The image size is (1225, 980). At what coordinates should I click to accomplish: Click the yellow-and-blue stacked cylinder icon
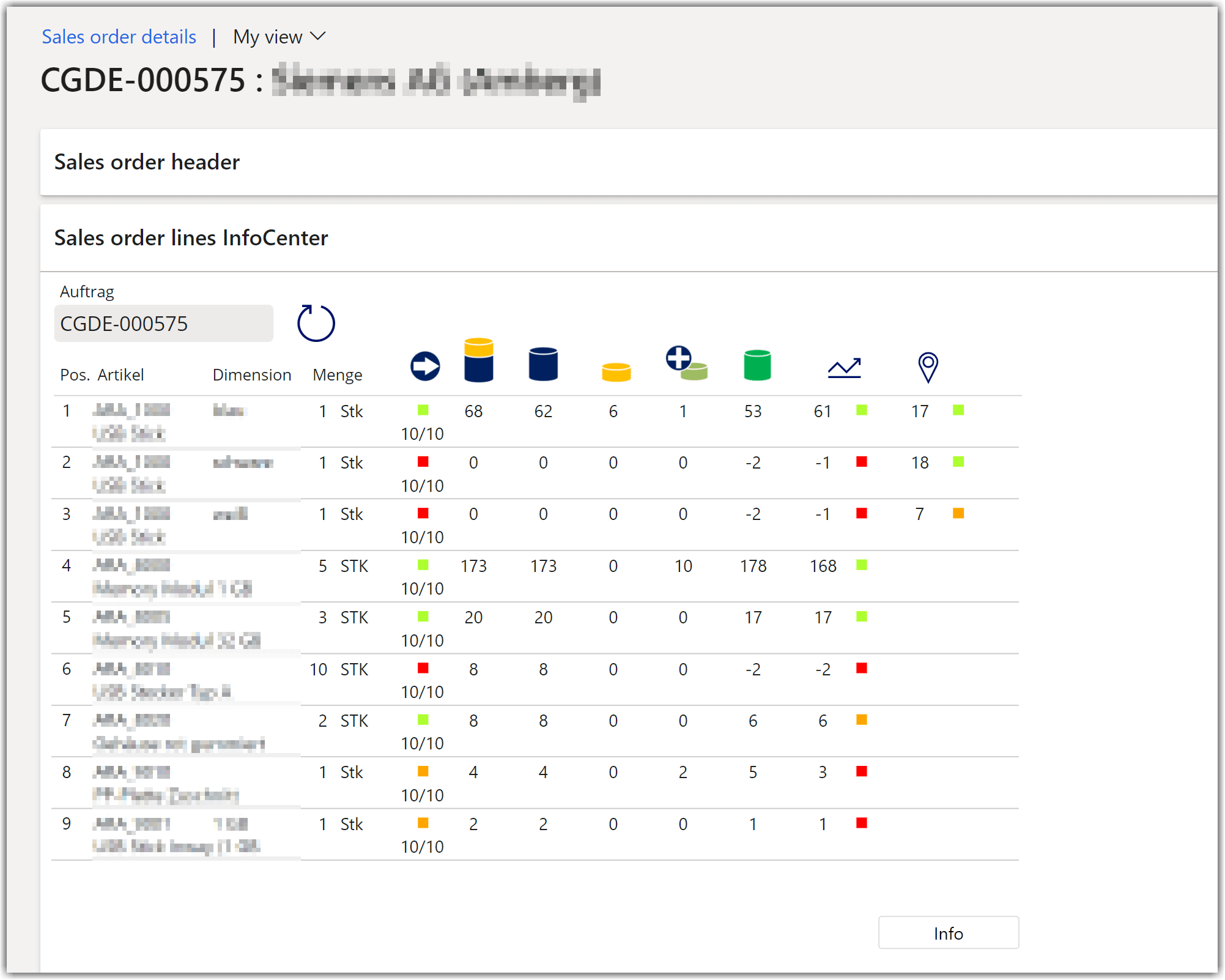pyautogui.click(x=478, y=360)
